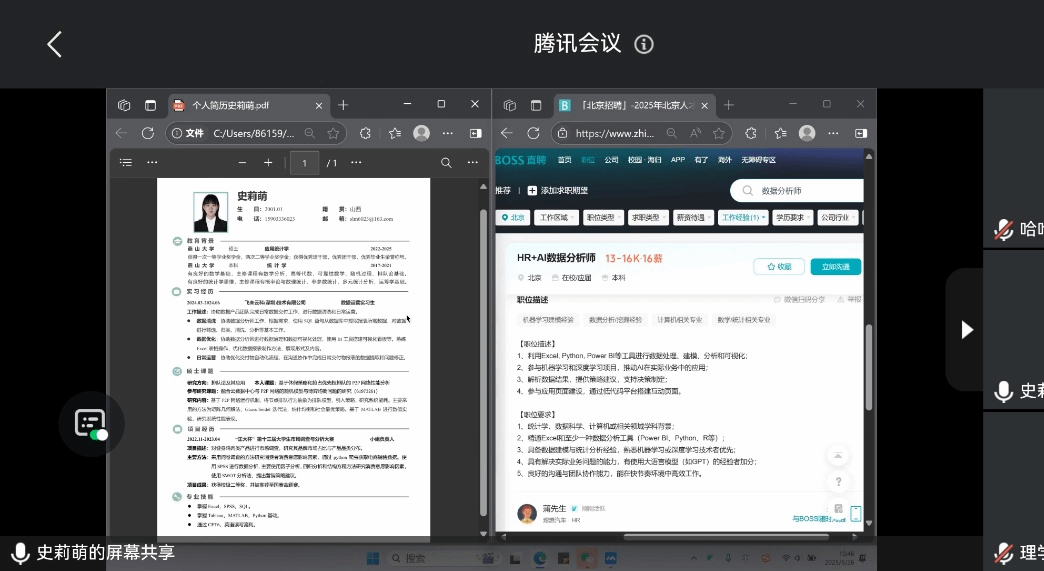
Task: Expand the participant side panel arrow
Action: coord(967,329)
